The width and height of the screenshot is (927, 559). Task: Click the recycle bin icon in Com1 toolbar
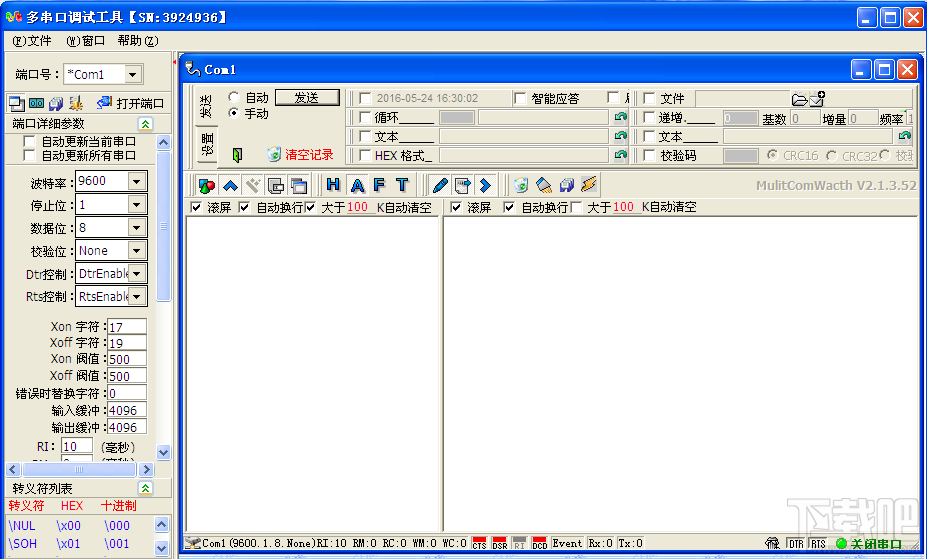(x=521, y=185)
